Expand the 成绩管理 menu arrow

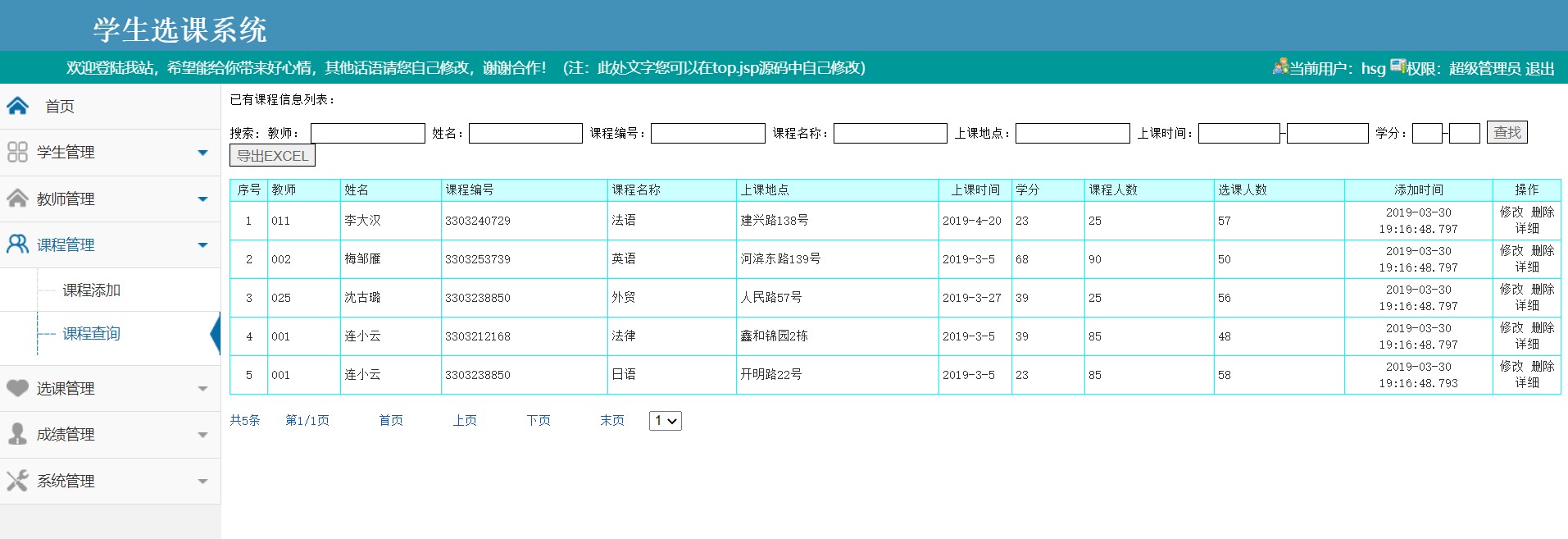click(202, 435)
